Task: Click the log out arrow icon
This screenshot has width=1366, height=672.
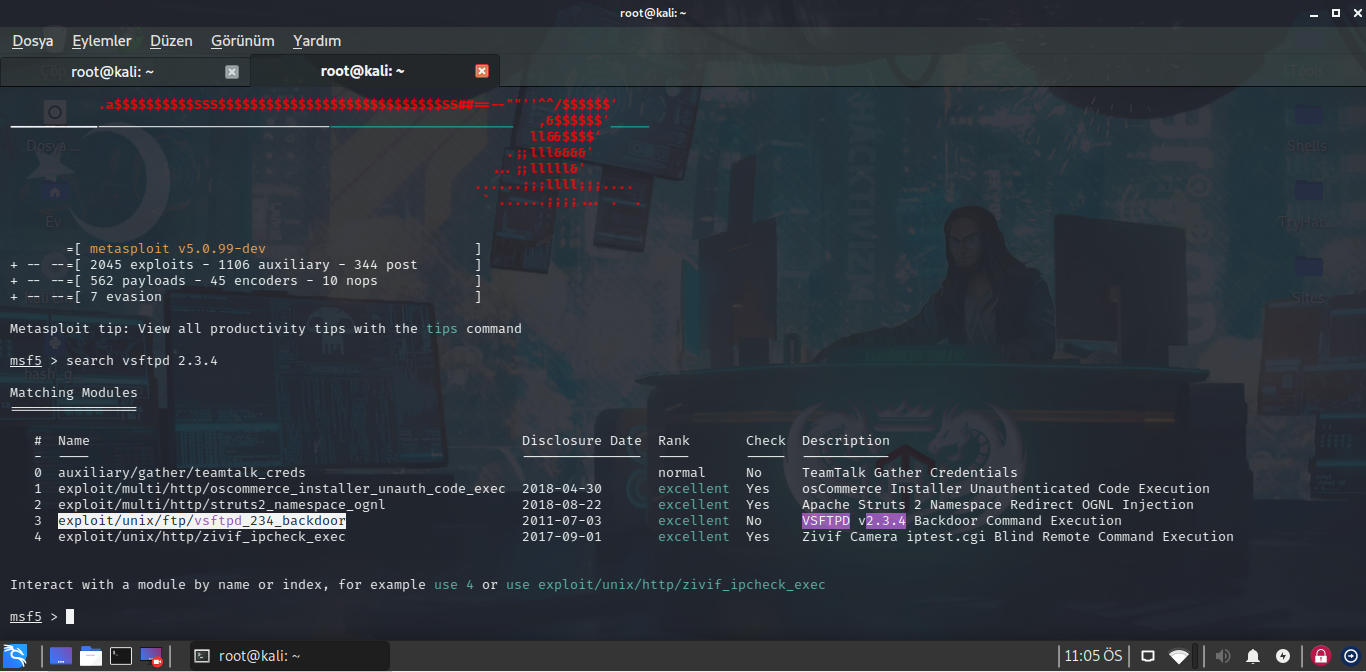Action: [x=1349, y=656]
